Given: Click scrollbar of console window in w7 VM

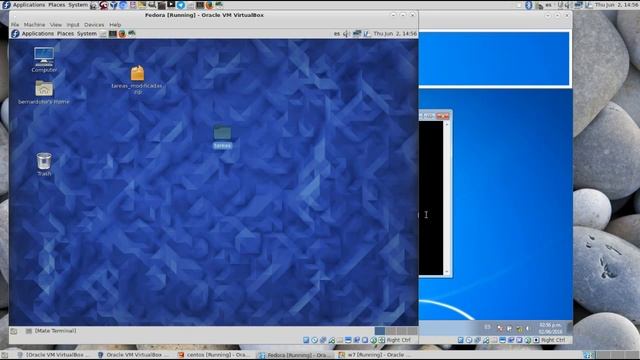Looking at the screenshot, I should click(x=447, y=198).
